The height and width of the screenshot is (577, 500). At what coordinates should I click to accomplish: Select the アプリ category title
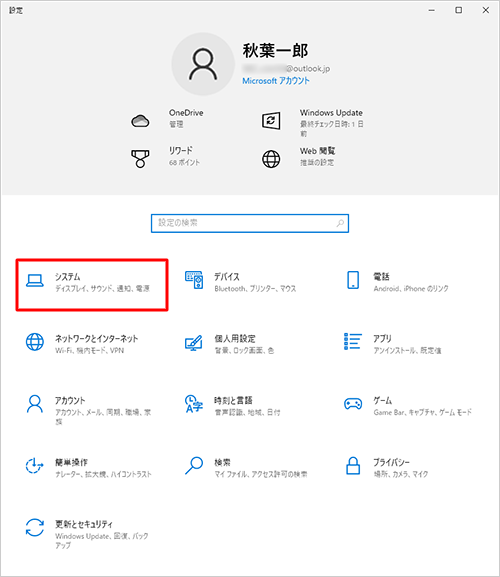pos(382,338)
